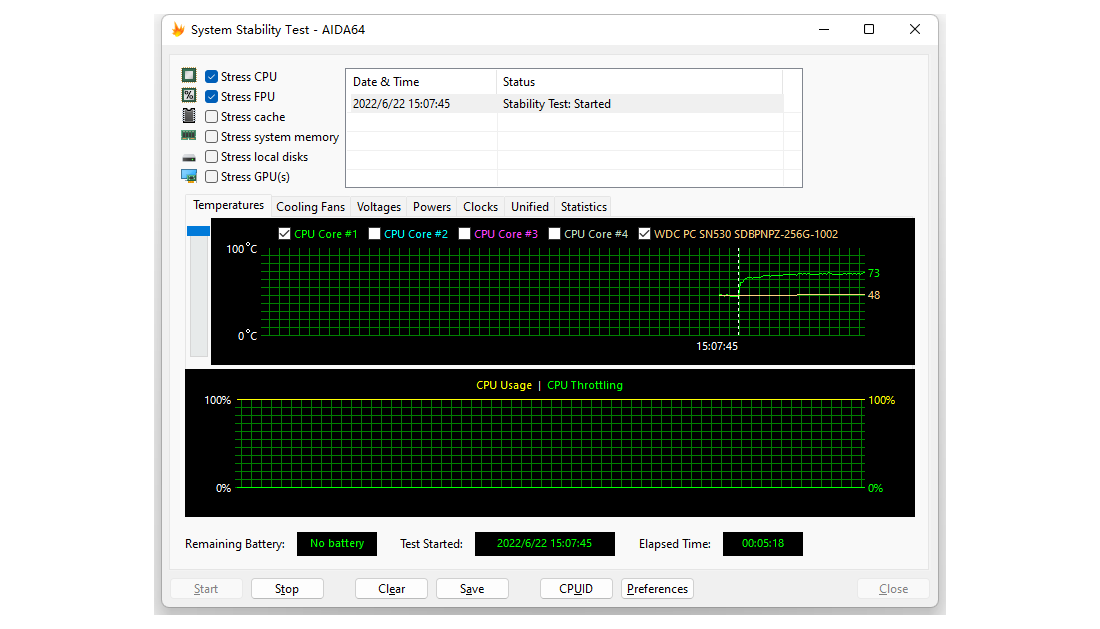Hide CPU Core #1 from the graph
This screenshot has width=1100, height=629.
[284, 234]
